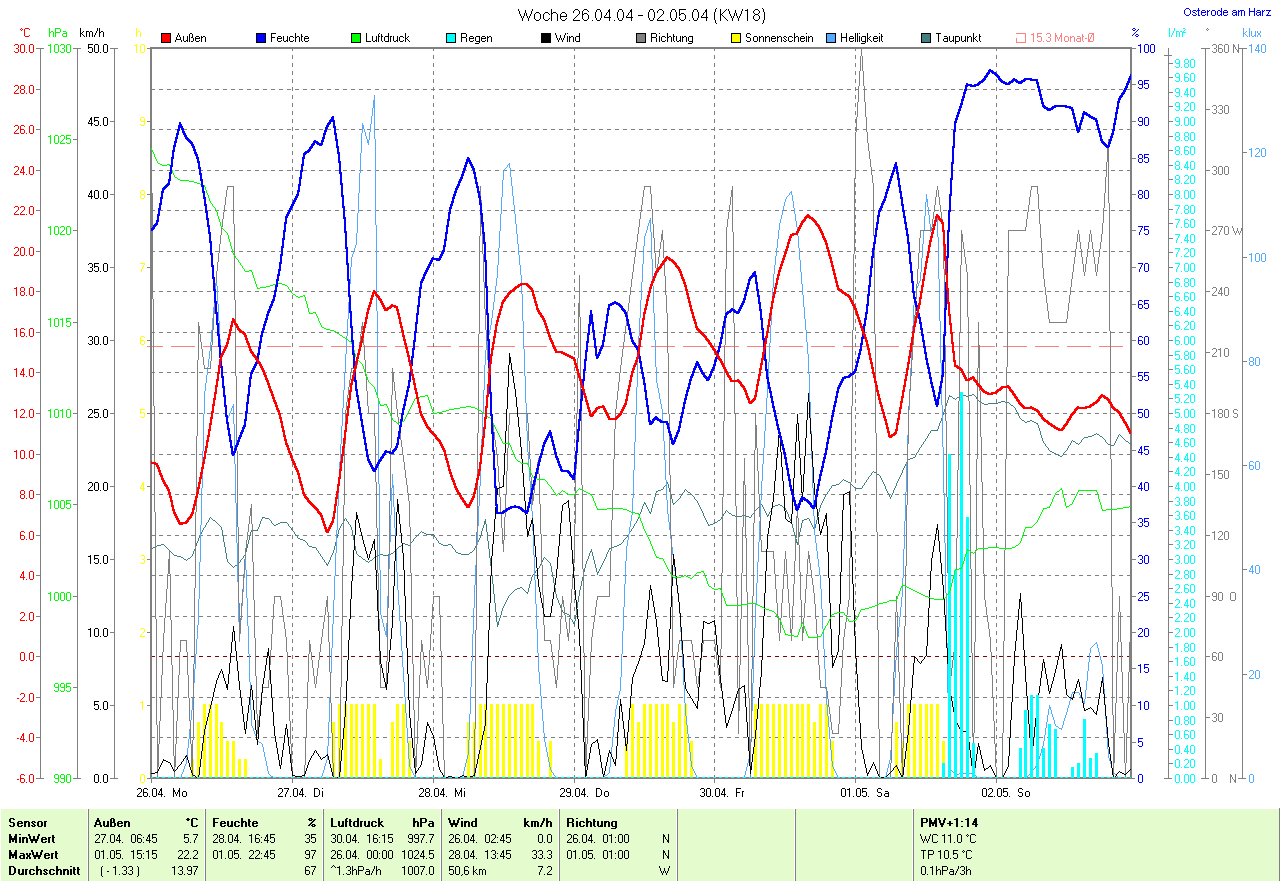Click the gray Richtung legend swatch
The width and height of the screenshot is (1280, 881).
641,38
